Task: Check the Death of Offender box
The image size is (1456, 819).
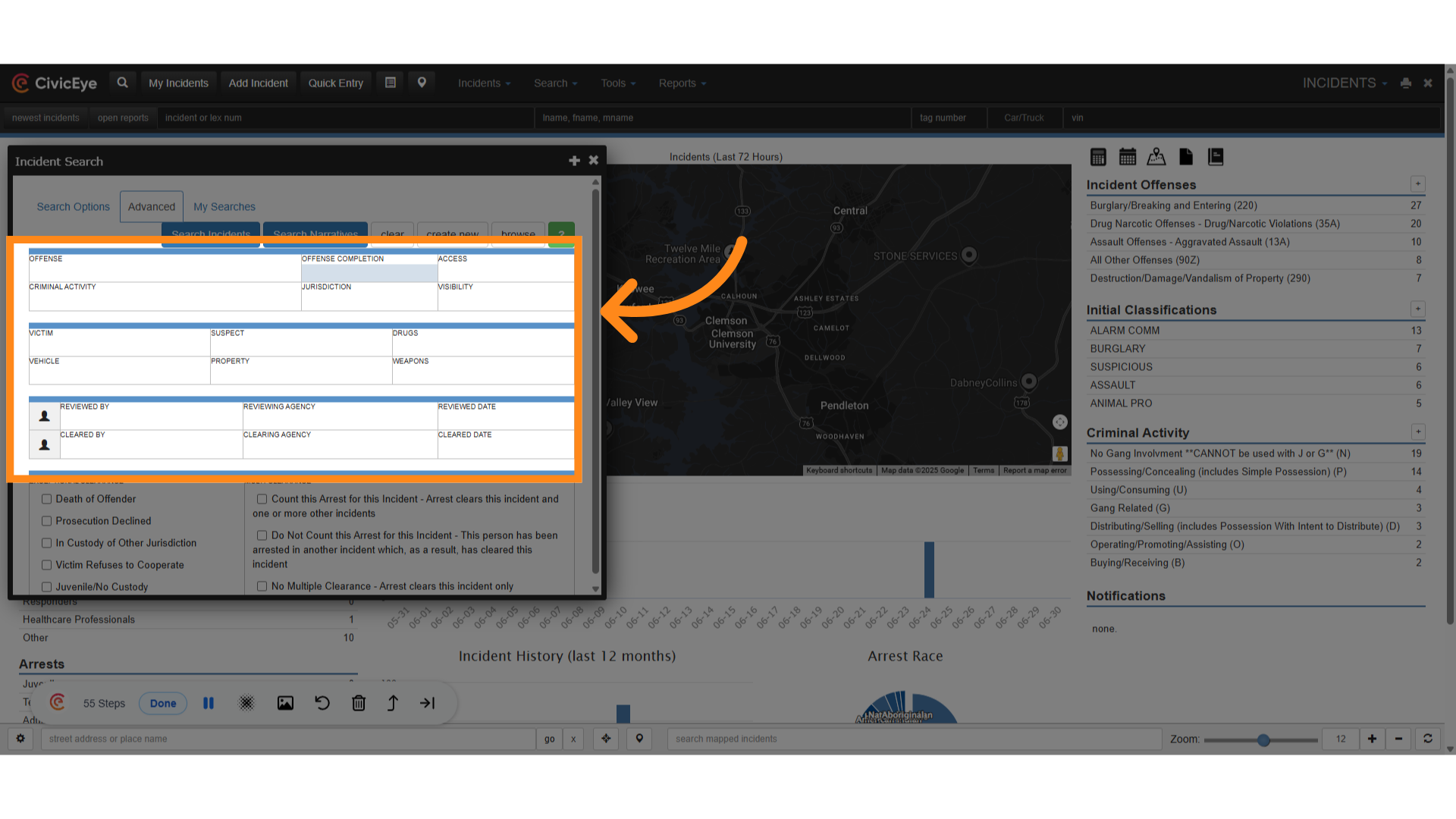Action: pos(47,499)
